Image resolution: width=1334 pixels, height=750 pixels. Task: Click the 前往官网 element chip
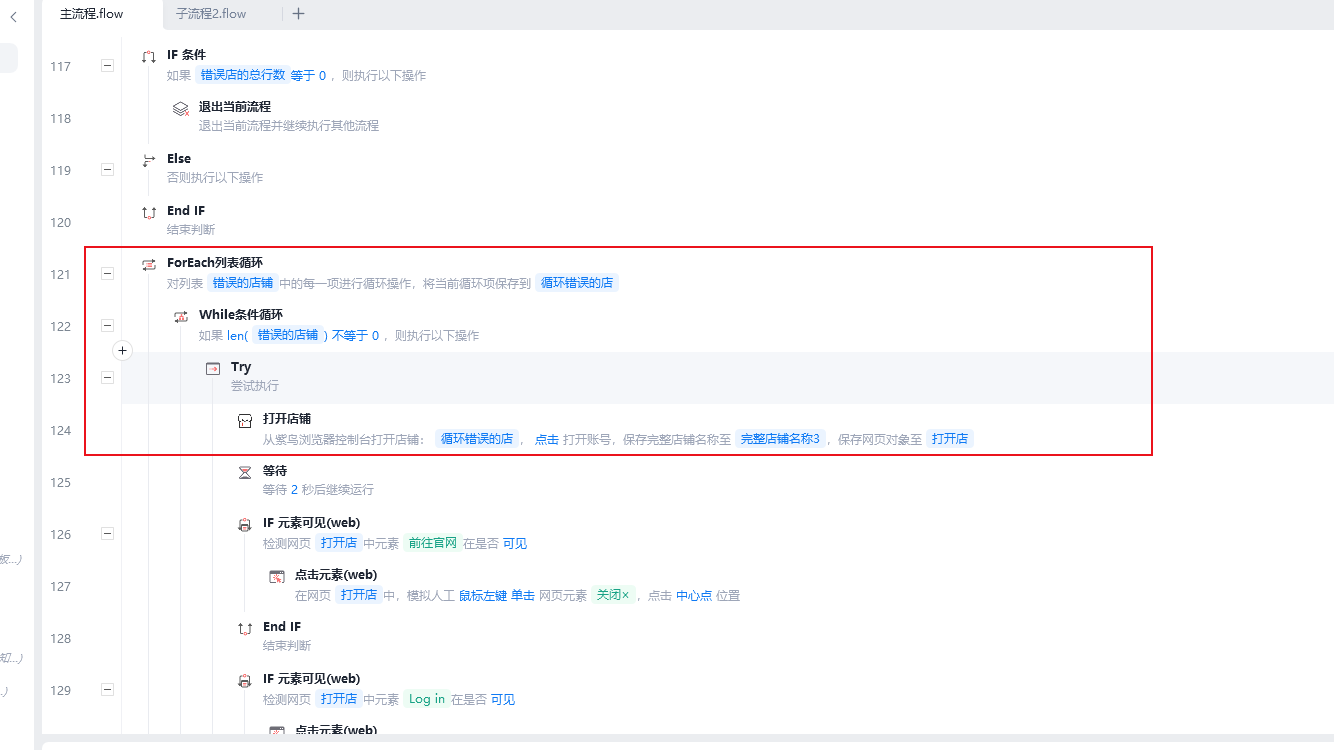(433, 543)
